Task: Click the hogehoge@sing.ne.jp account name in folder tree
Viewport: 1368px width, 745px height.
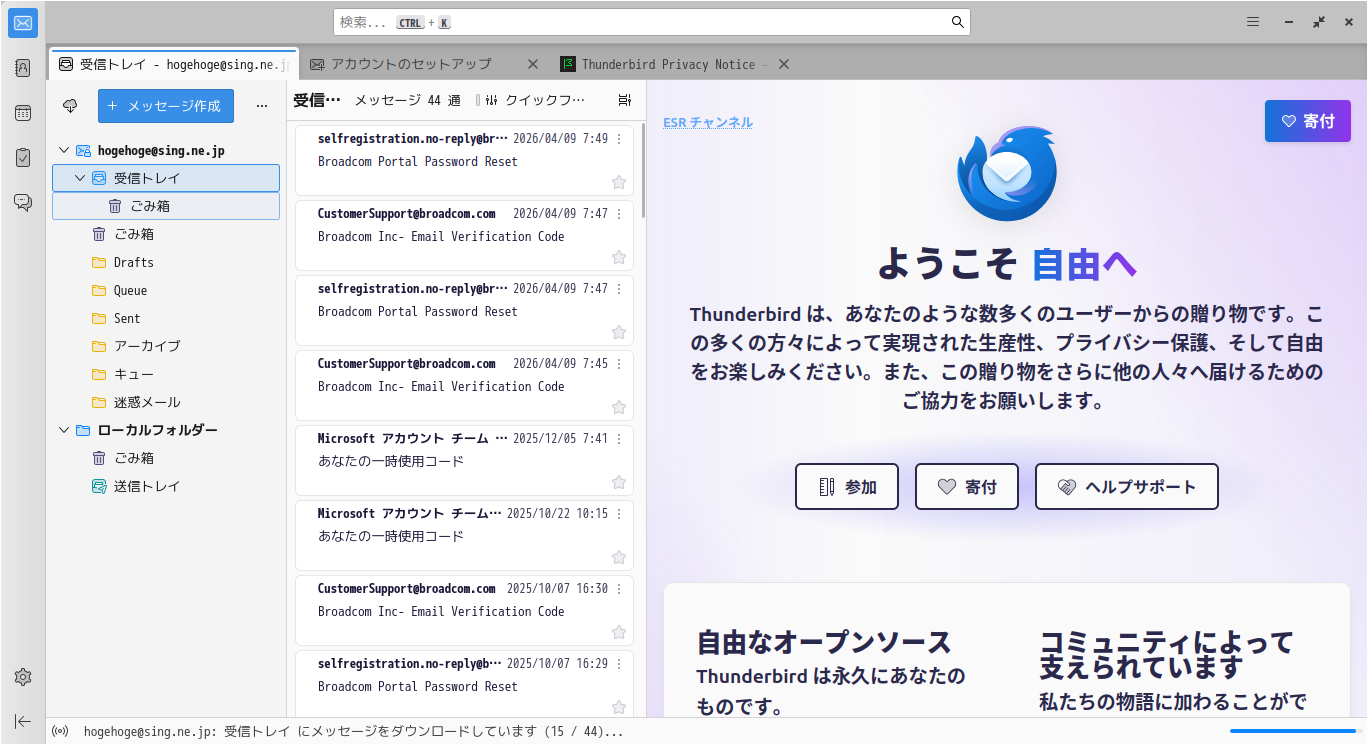Action: pyautogui.click(x=161, y=150)
